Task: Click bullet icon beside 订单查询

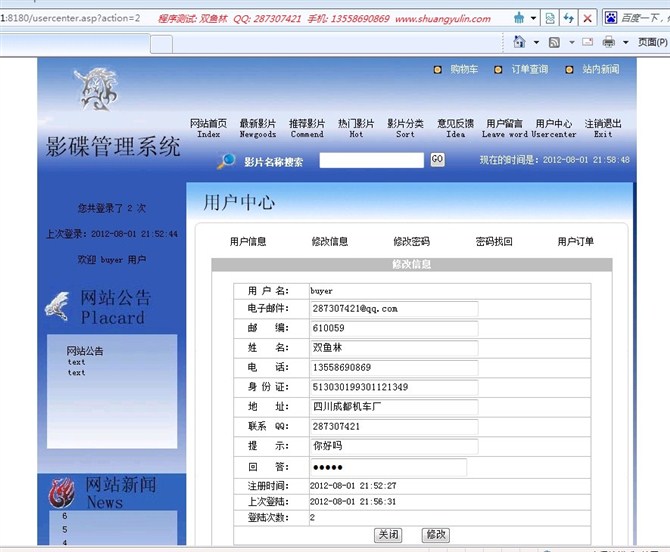Action: coord(498,70)
